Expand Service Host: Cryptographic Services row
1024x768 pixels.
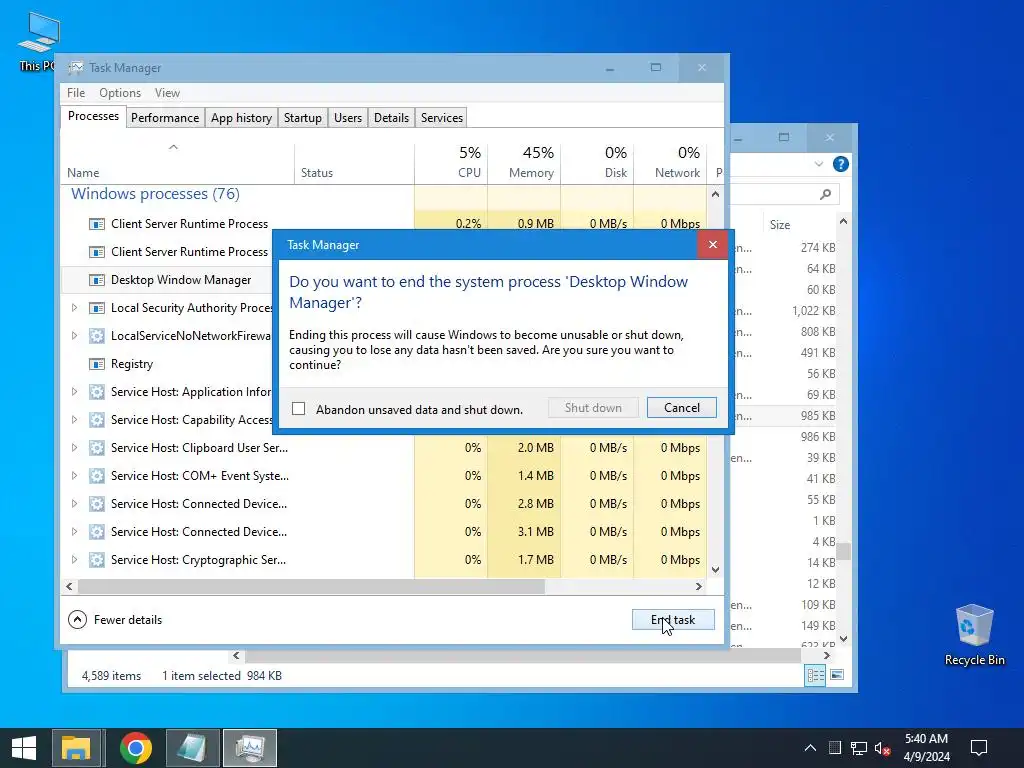point(74,560)
